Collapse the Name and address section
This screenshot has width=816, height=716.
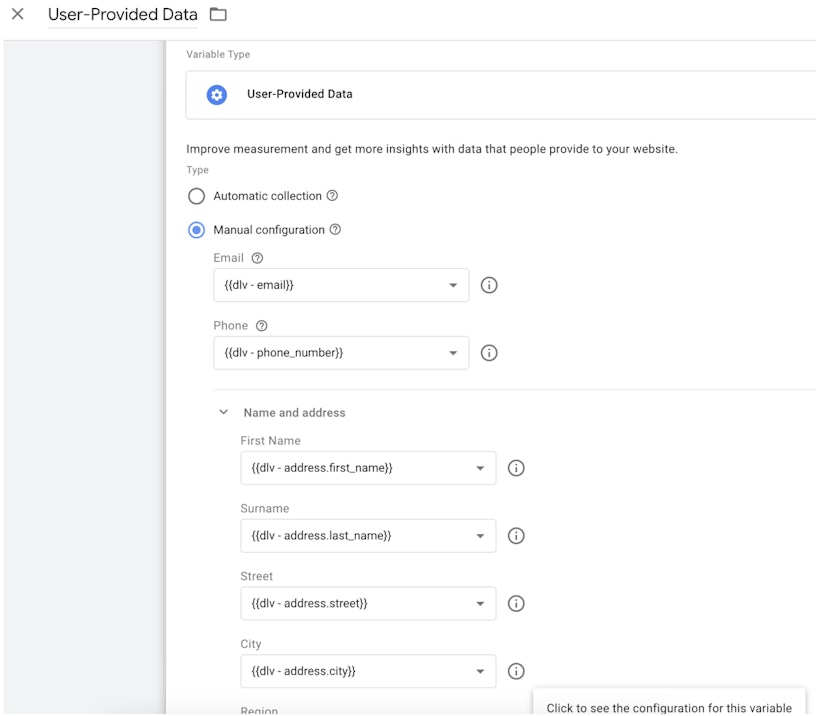[x=224, y=412]
